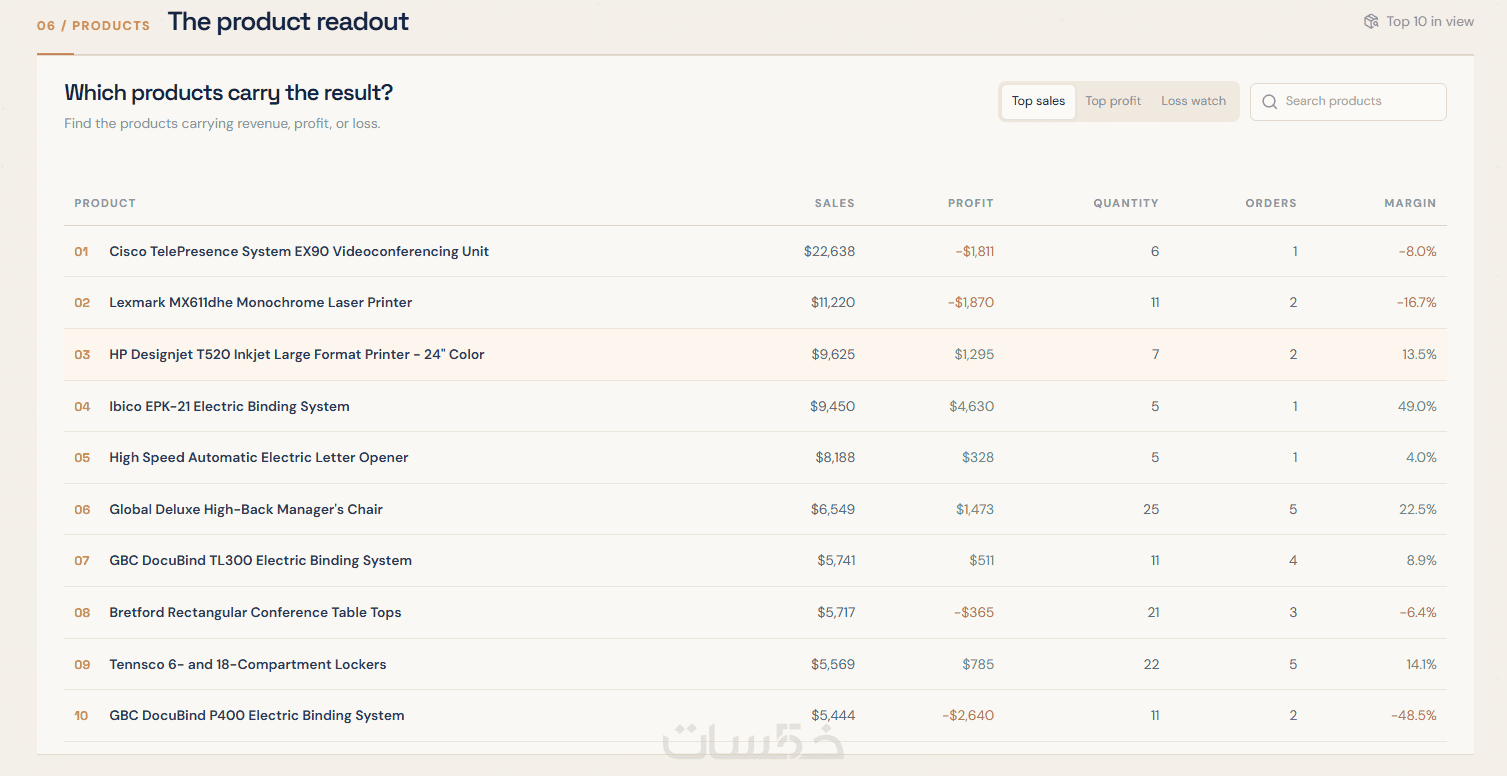Screen dimensions: 1507x776
Task: Click the -$1,811 profit value
Action: tap(974, 252)
